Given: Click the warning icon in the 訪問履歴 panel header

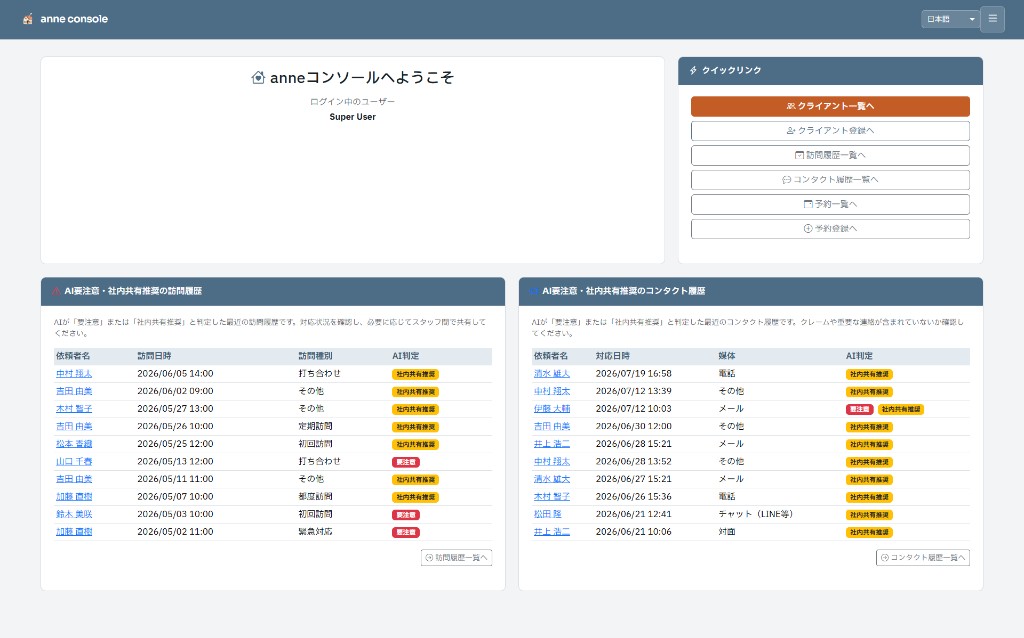Looking at the screenshot, I should coord(56,291).
